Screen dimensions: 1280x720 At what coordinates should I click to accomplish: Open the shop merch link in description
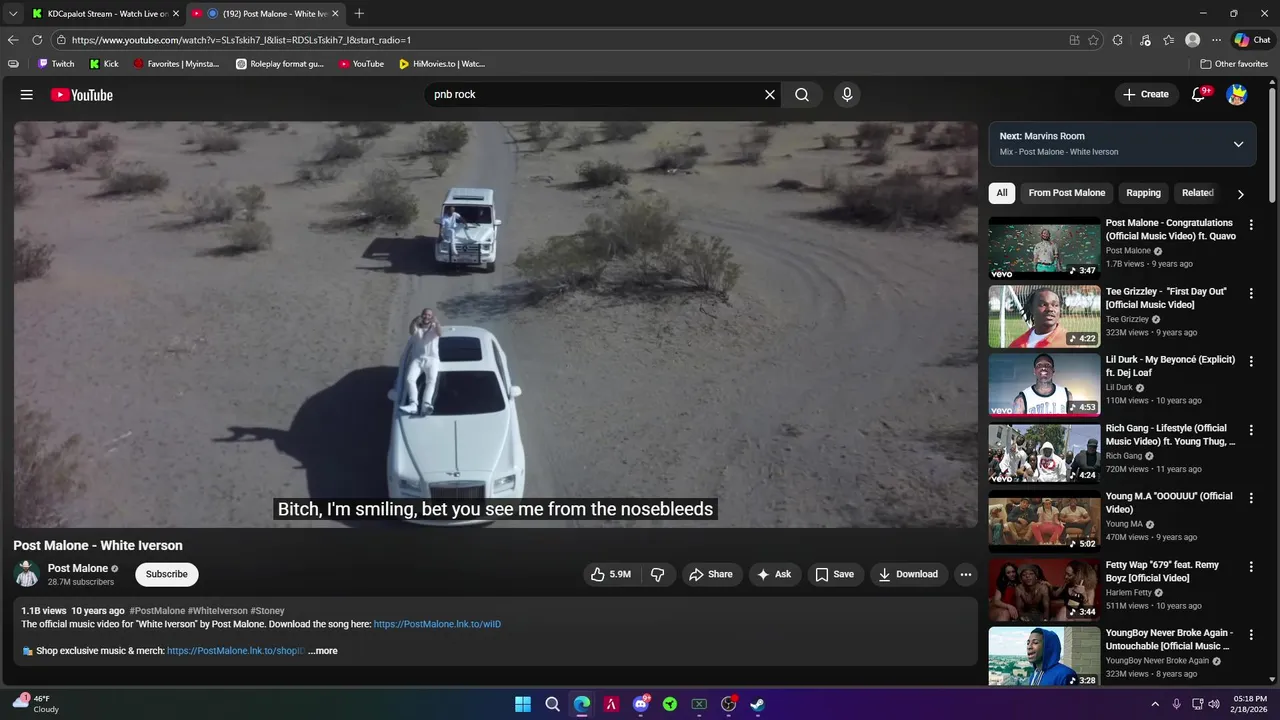[236, 651]
